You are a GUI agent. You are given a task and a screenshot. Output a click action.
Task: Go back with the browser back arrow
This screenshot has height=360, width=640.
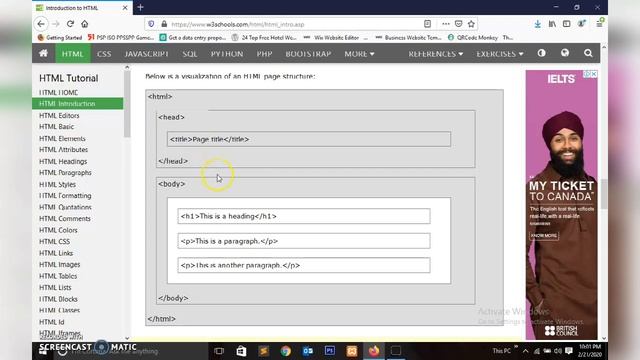(x=41, y=24)
